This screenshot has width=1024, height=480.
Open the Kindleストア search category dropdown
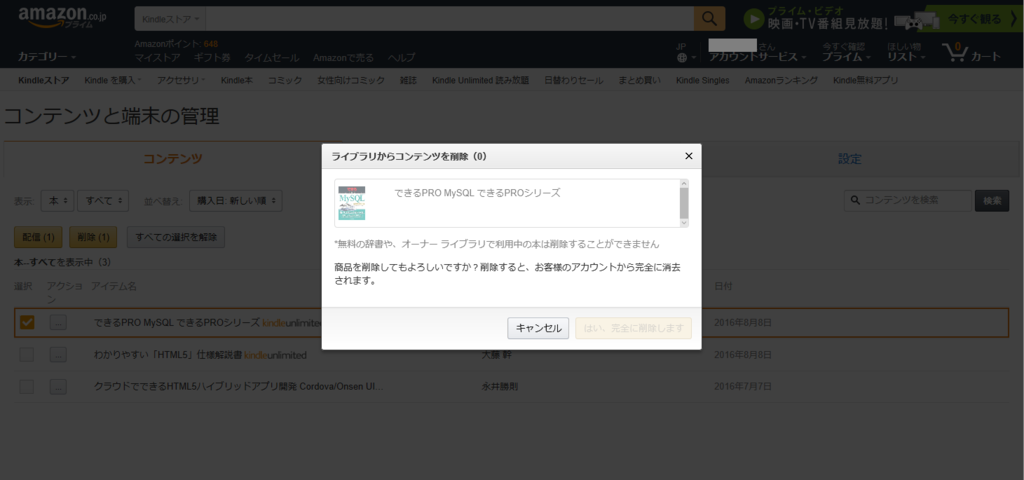click(170, 19)
